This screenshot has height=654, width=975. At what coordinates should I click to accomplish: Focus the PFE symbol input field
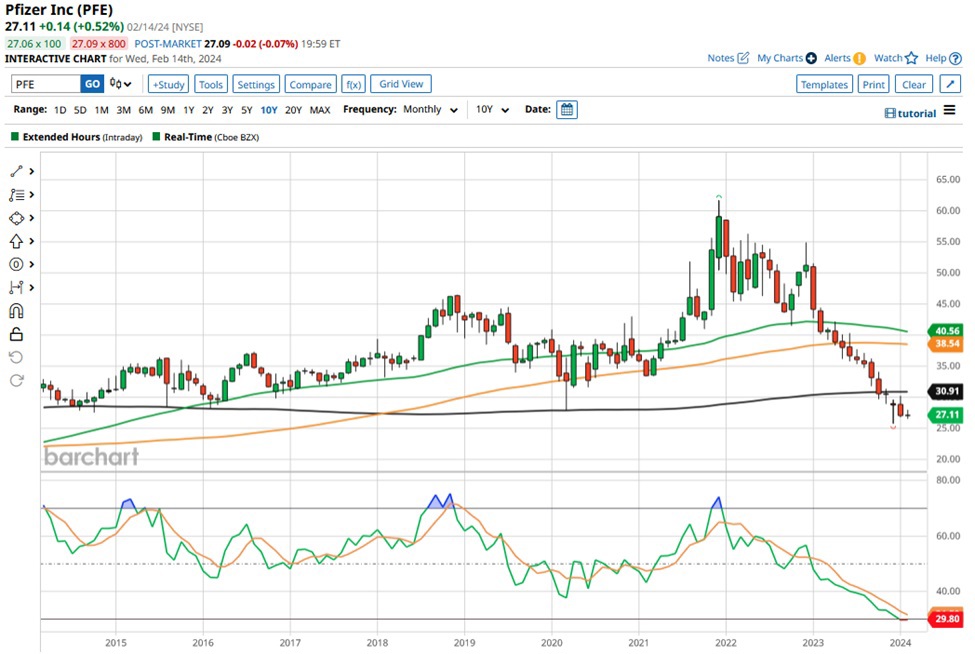46,84
